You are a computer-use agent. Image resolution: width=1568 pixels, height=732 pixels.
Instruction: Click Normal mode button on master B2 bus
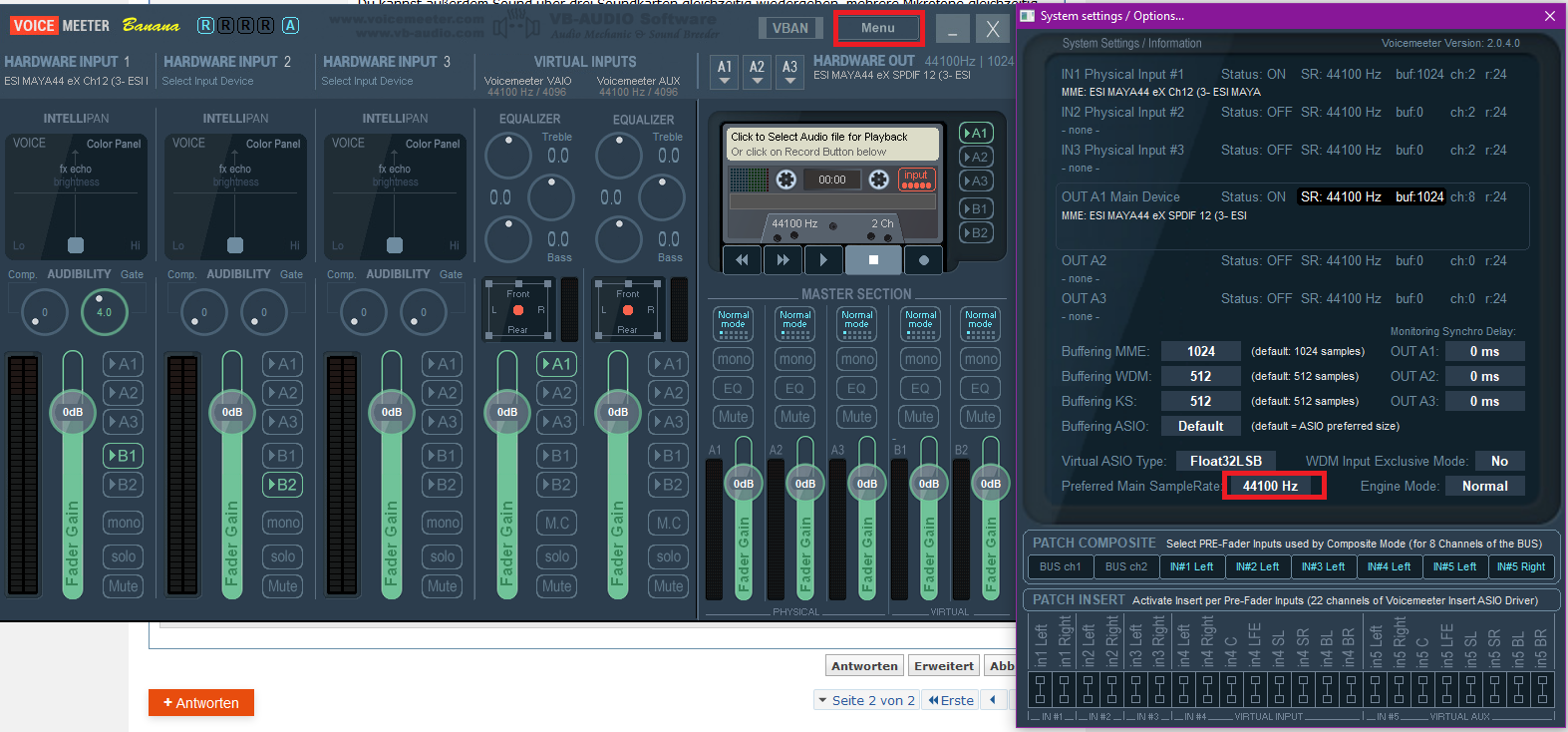pos(981,323)
